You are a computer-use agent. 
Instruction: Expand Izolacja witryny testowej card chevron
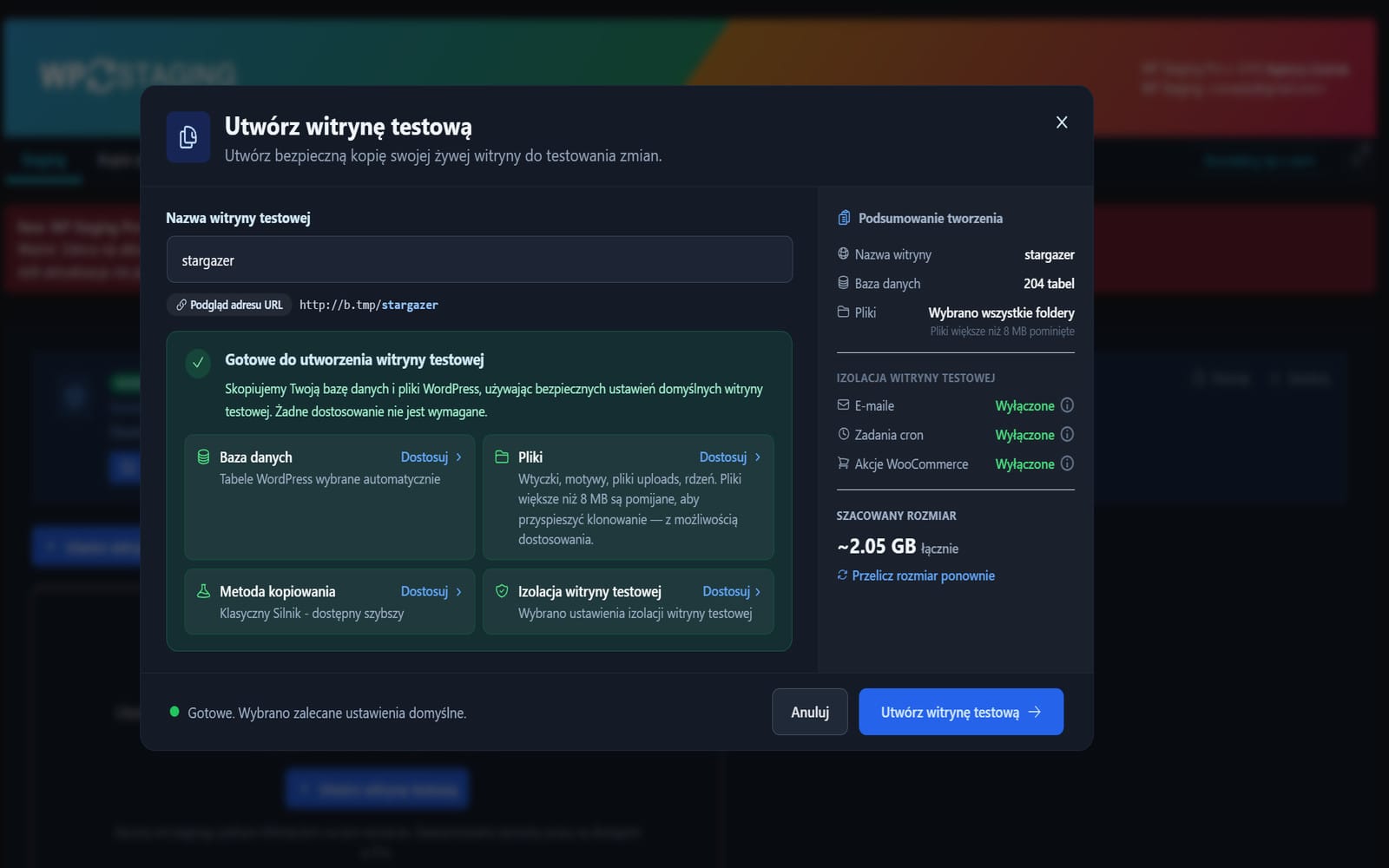click(758, 592)
